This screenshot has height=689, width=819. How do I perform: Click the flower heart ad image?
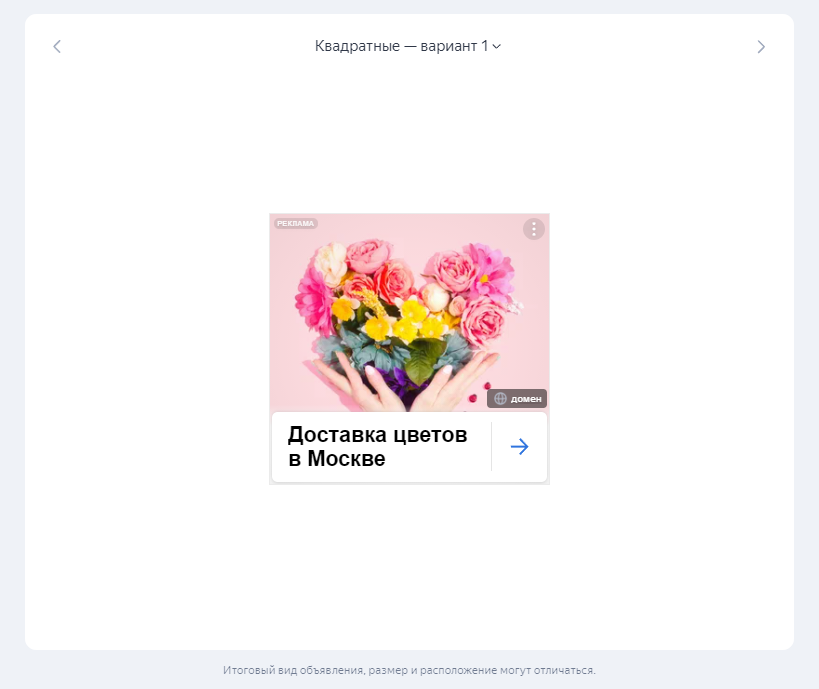[410, 312]
